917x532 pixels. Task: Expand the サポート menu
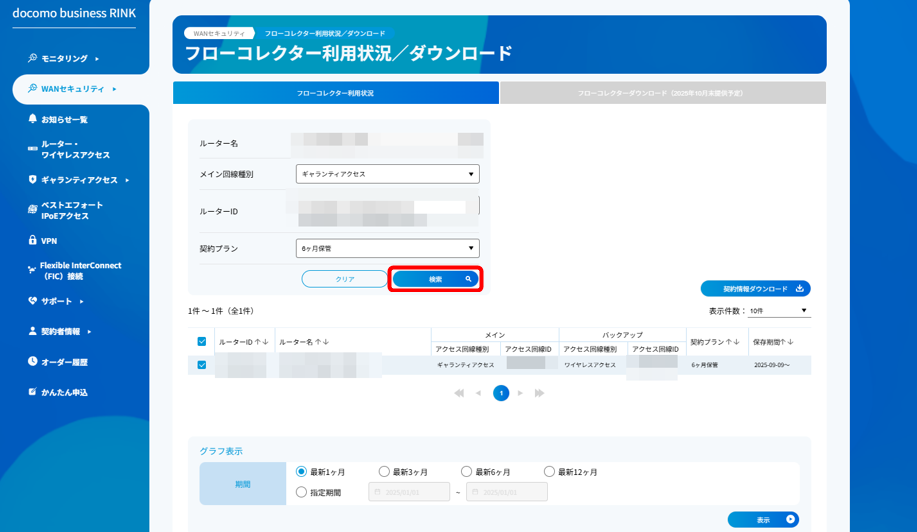click(81, 301)
